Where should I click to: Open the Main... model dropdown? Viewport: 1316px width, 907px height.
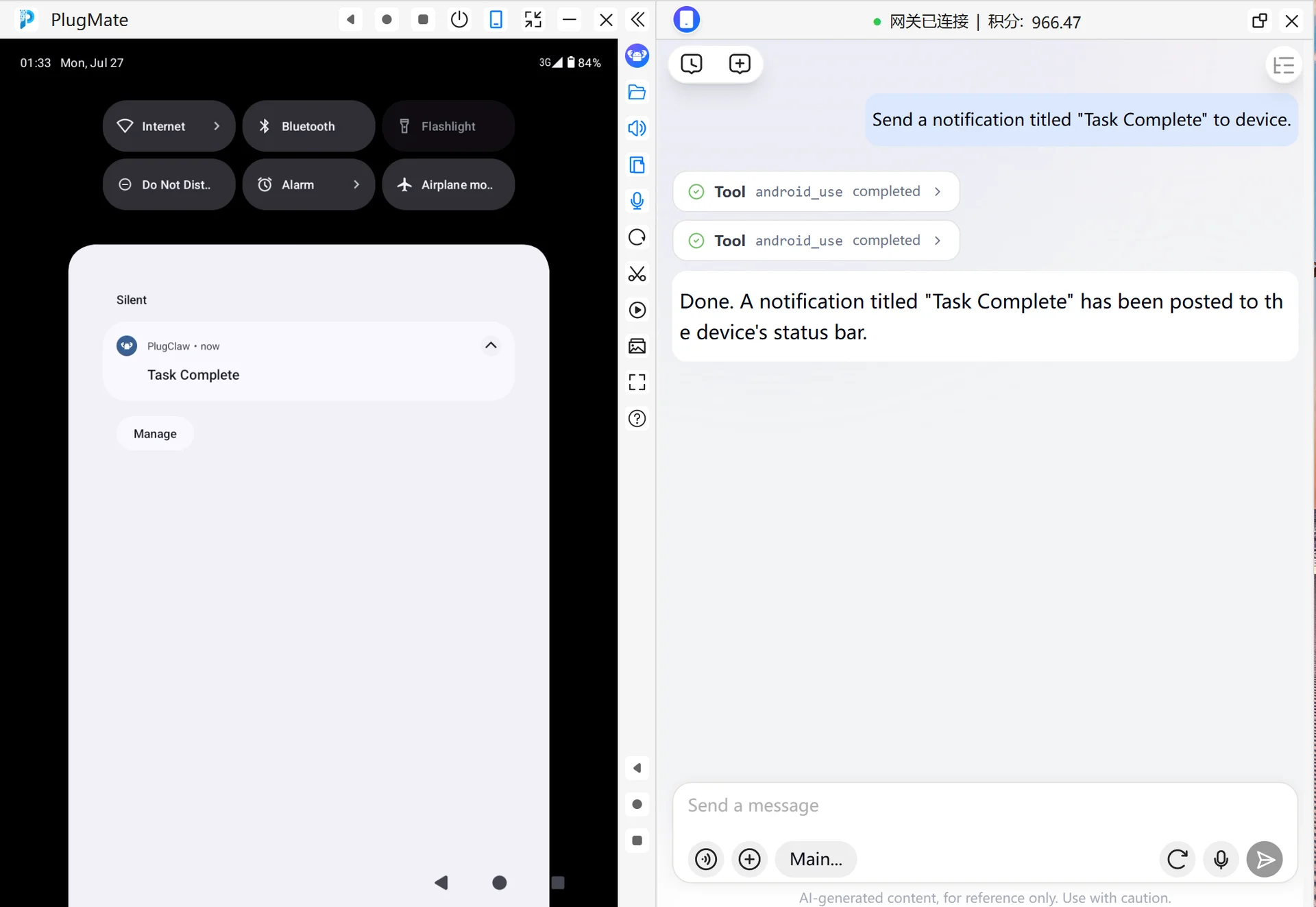click(816, 859)
